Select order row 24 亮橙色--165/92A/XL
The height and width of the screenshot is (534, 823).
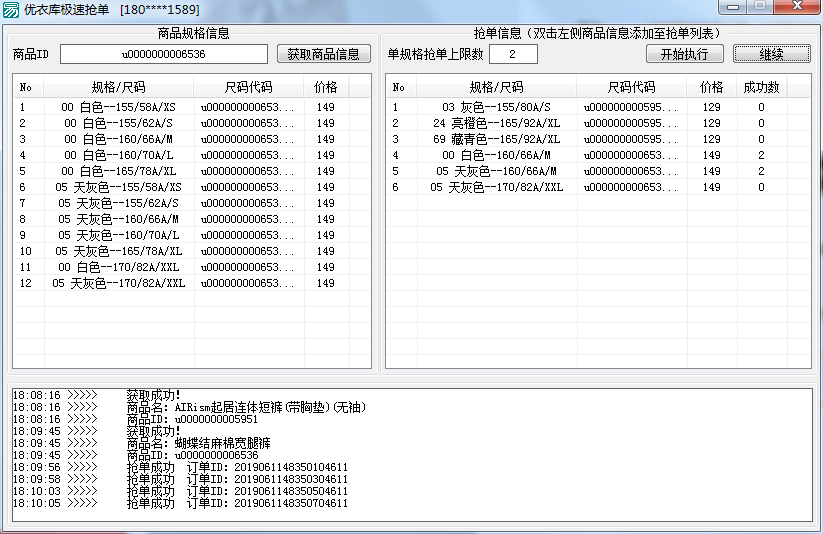pos(598,123)
